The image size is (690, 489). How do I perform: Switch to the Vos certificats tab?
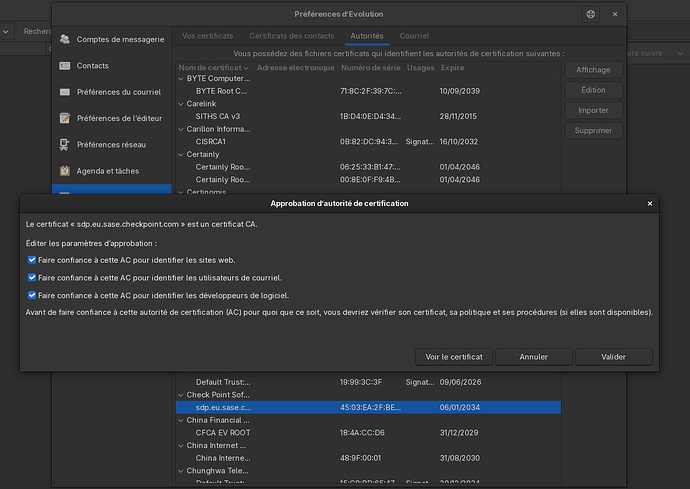coord(207,36)
